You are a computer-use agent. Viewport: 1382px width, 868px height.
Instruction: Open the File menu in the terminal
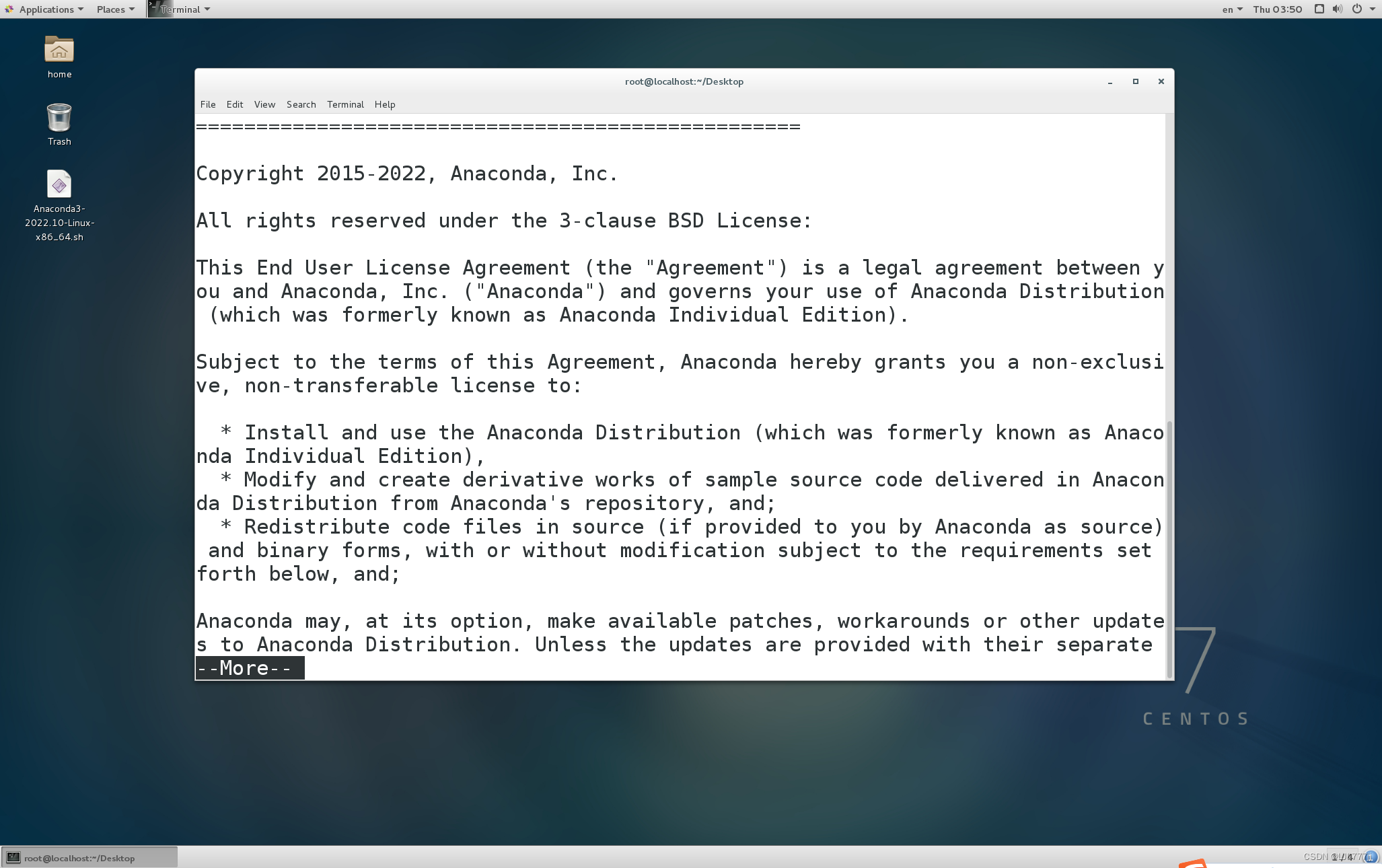tap(207, 104)
